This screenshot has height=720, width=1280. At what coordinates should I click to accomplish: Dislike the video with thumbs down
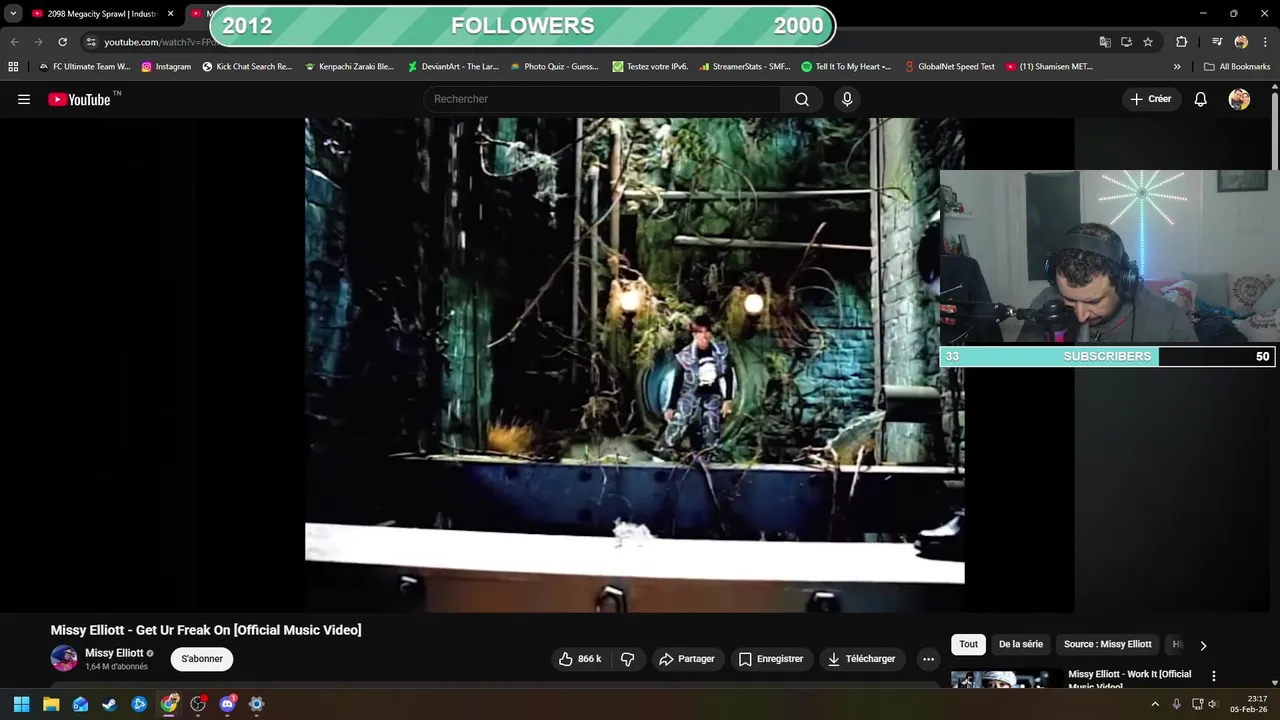point(628,659)
